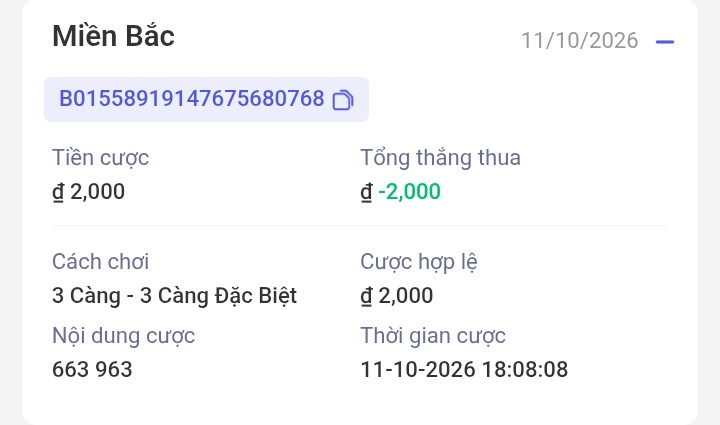Copy the bet ID with copy icon
Image resolution: width=720 pixels, height=425 pixels.
tap(343, 100)
